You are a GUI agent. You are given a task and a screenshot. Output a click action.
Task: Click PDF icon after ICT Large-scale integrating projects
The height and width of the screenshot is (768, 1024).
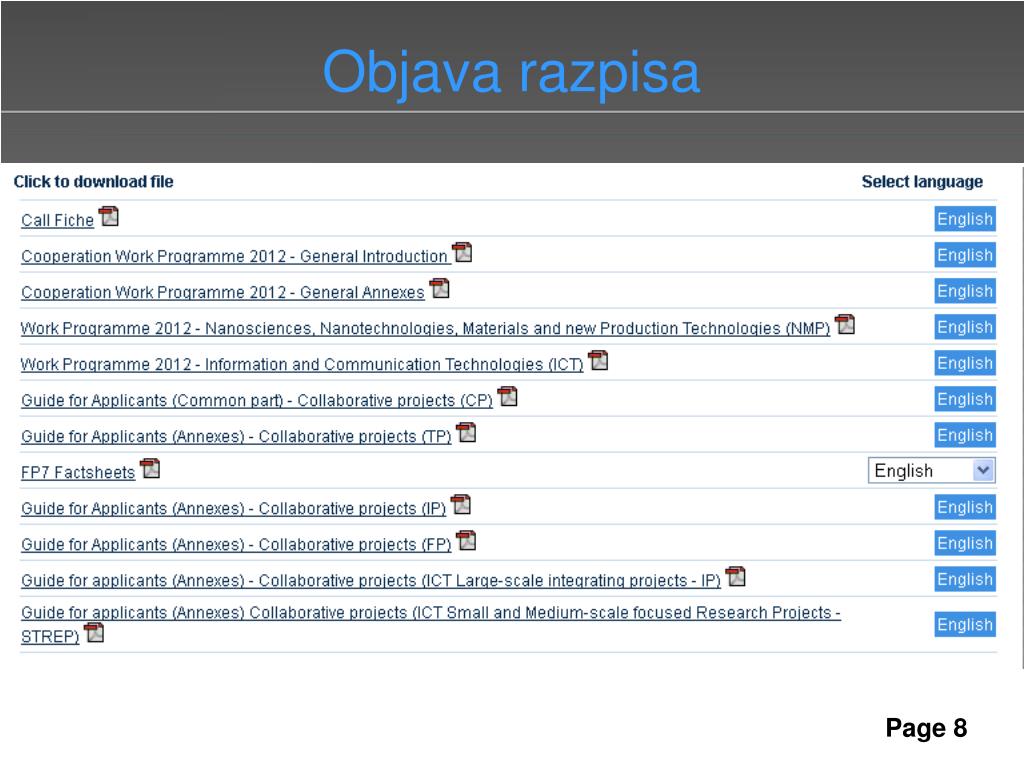tap(735, 577)
